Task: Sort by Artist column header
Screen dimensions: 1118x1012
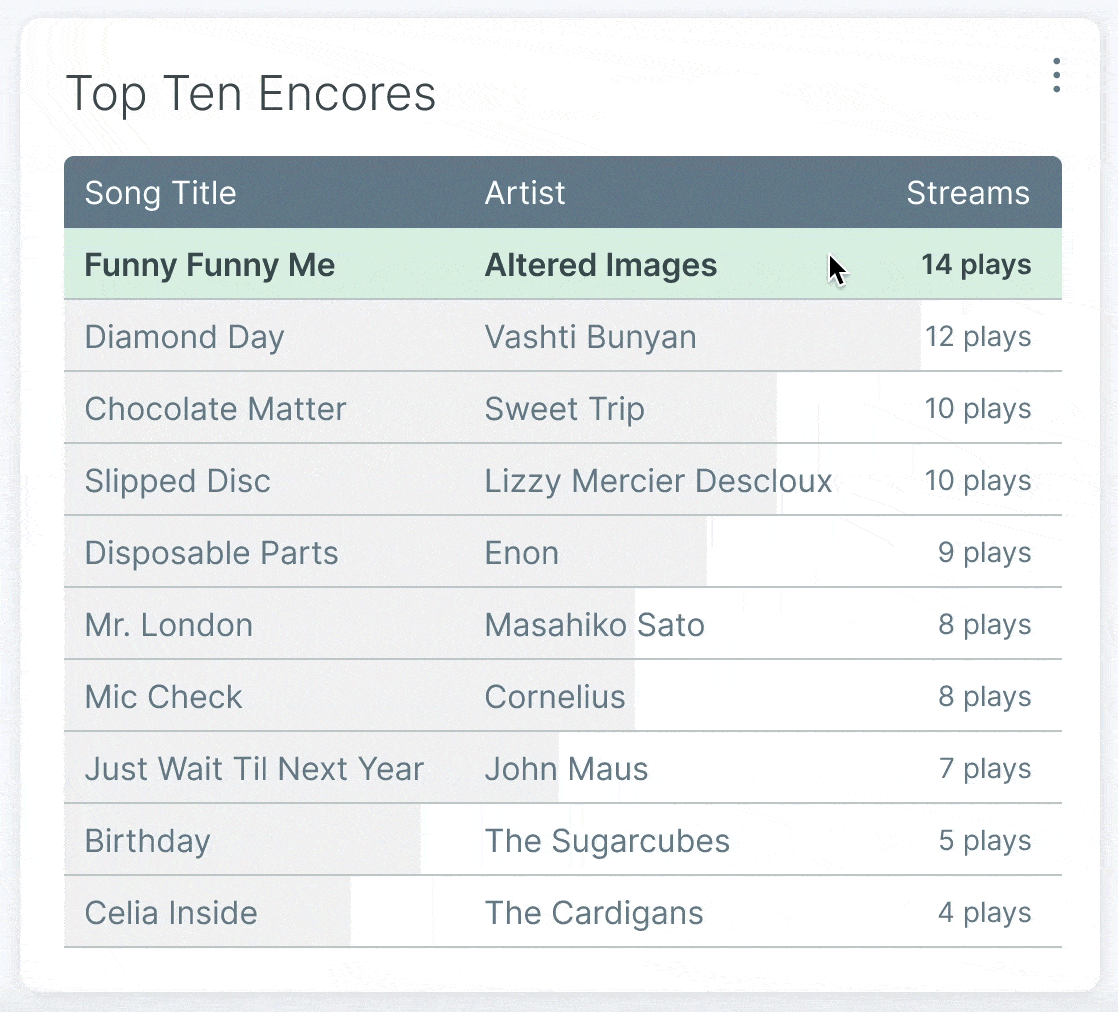Action: [x=525, y=193]
